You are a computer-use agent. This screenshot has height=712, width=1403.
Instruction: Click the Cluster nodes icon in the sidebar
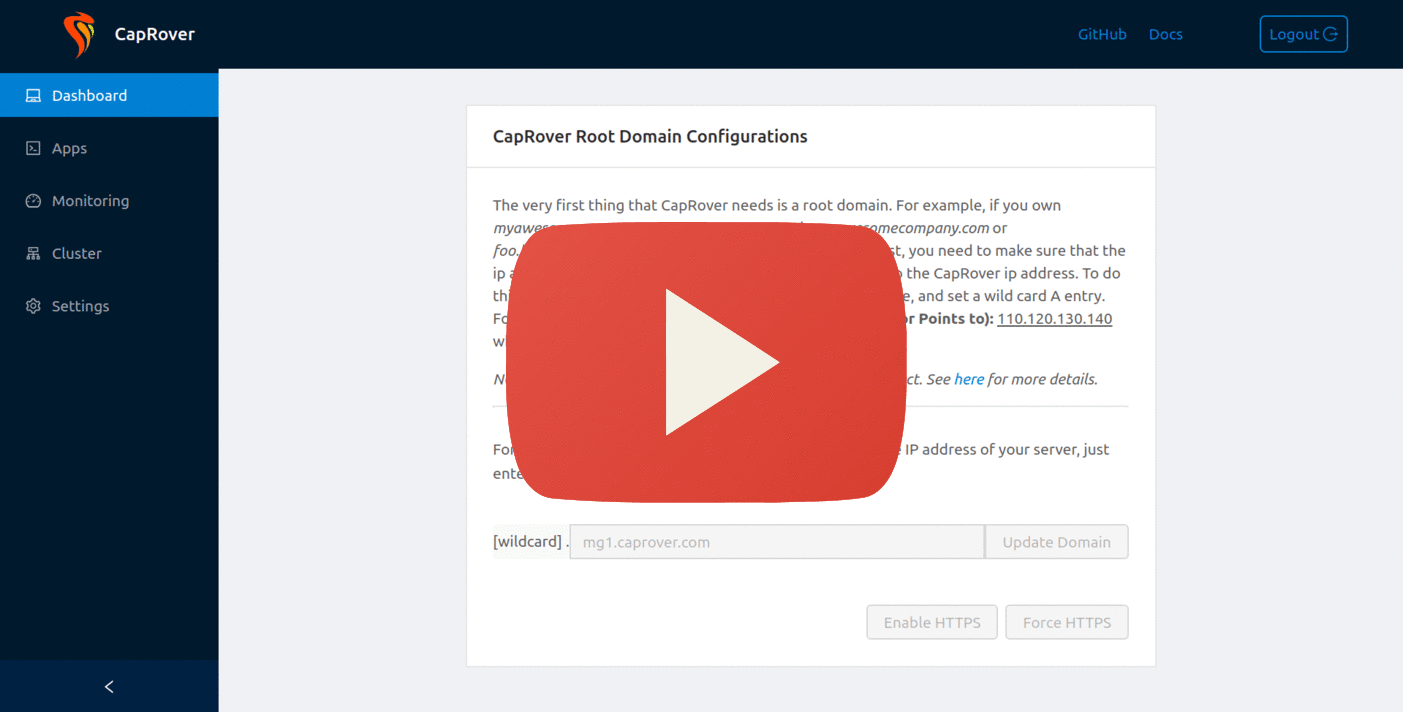[x=33, y=254]
